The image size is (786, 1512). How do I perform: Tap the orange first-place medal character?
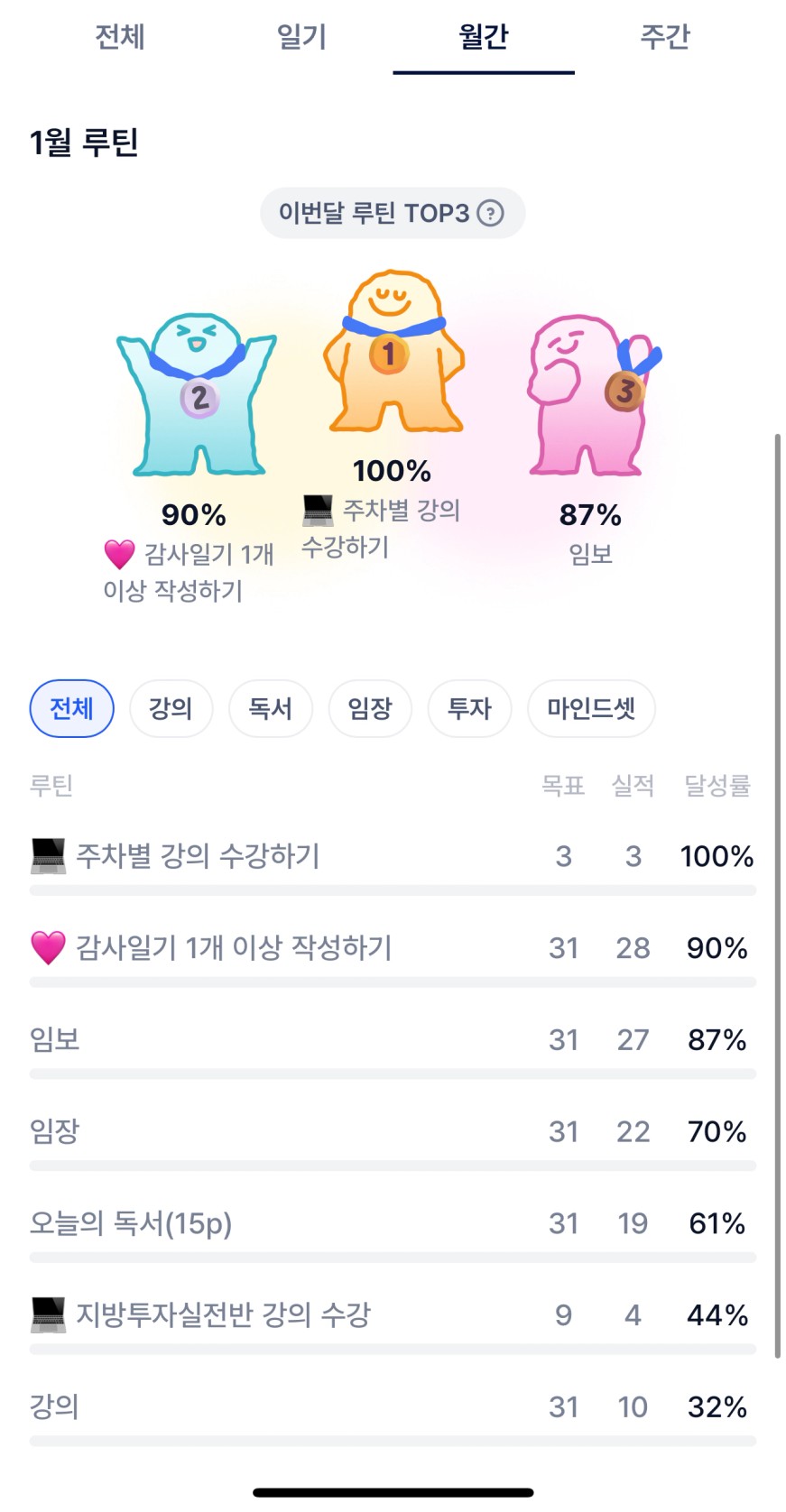(393, 352)
